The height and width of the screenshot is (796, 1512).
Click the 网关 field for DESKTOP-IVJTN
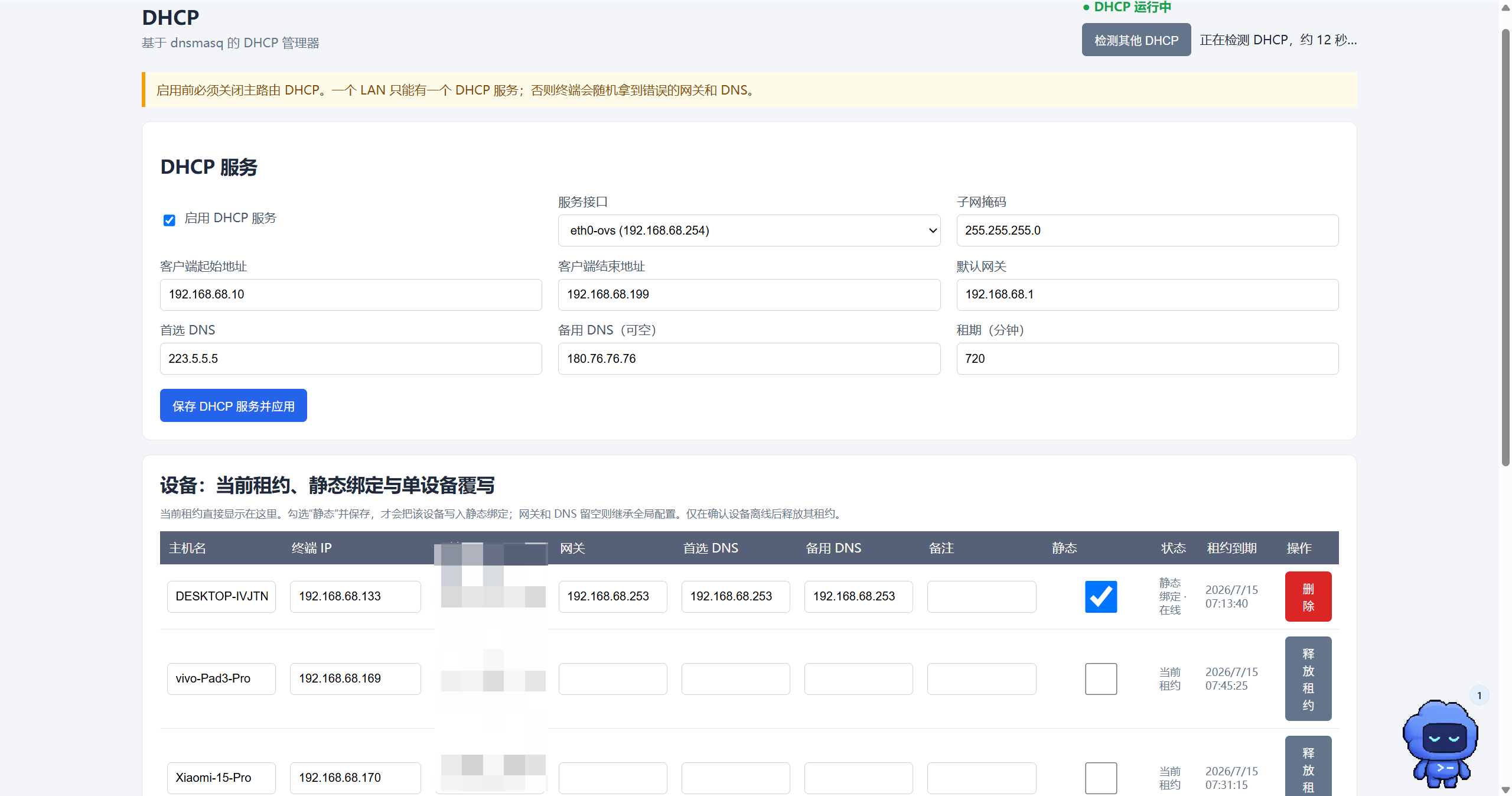click(x=613, y=596)
